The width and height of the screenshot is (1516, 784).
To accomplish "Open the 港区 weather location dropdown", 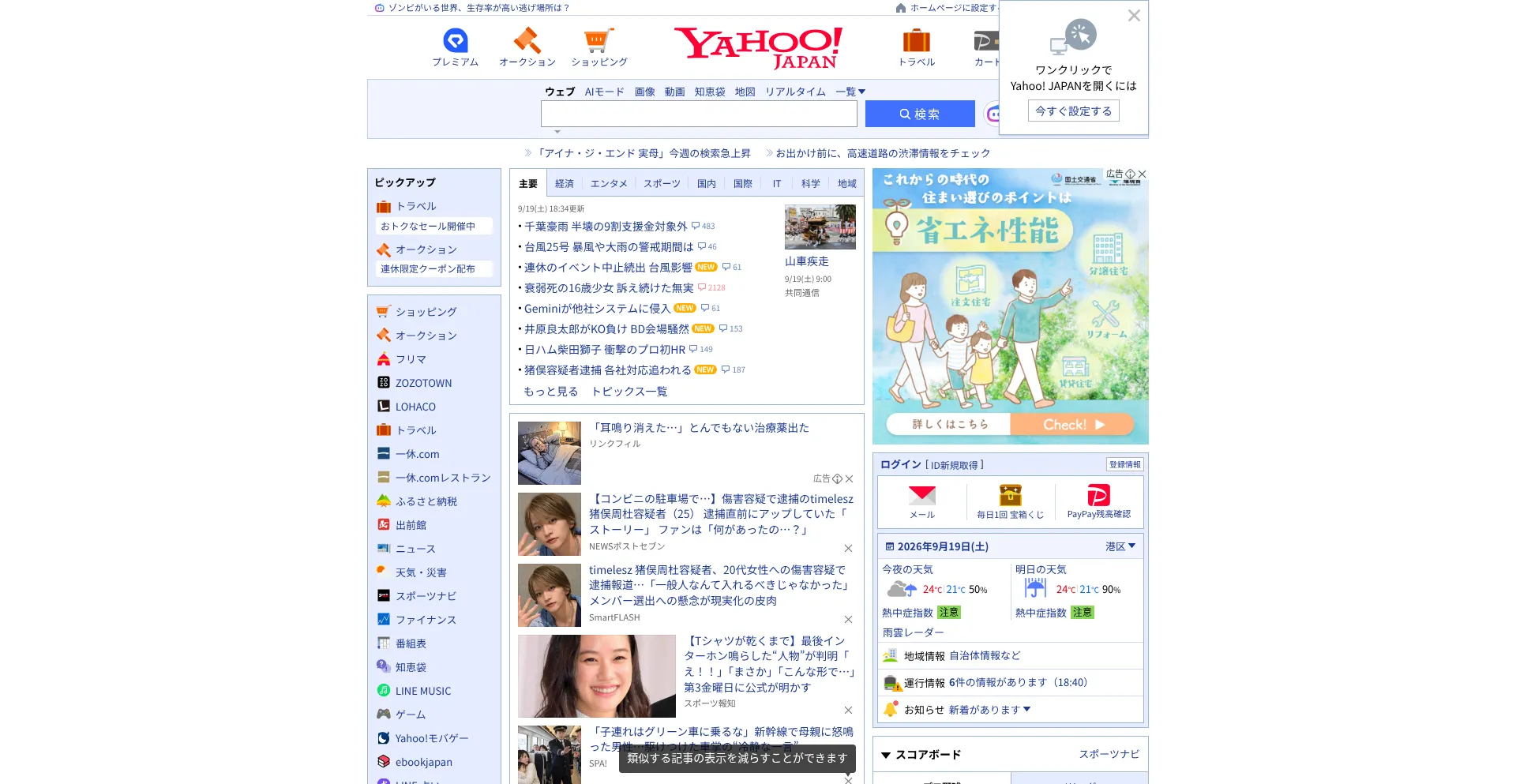I will pyautogui.click(x=1120, y=546).
